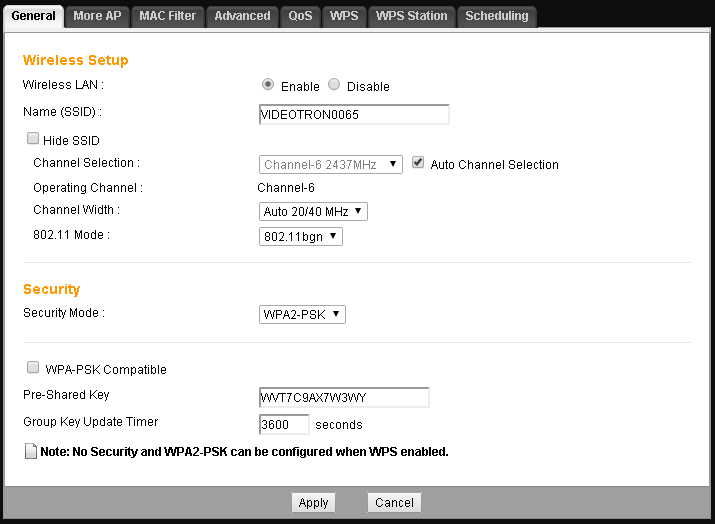Image resolution: width=715 pixels, height=524 pixels.
Task: Open the Channel Selection dropdown
Action: [330, 164]
